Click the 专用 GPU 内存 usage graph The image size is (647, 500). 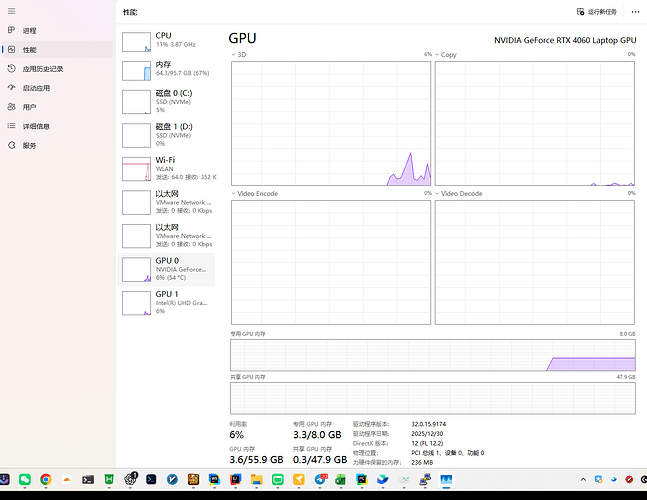[x=433, y=355]
